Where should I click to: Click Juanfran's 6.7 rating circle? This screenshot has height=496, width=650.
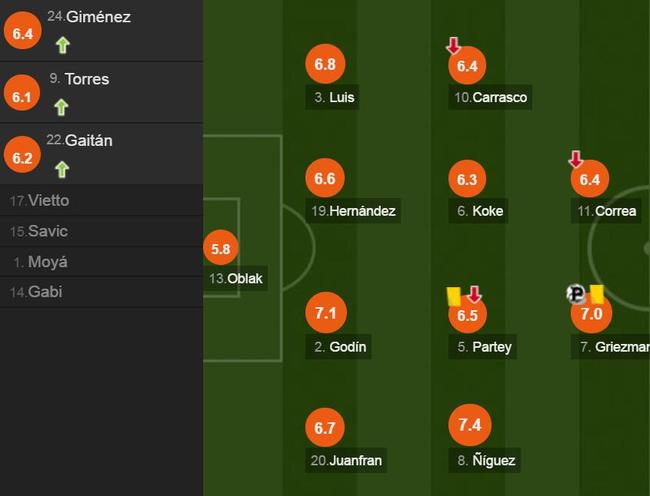tap(325, 428)
